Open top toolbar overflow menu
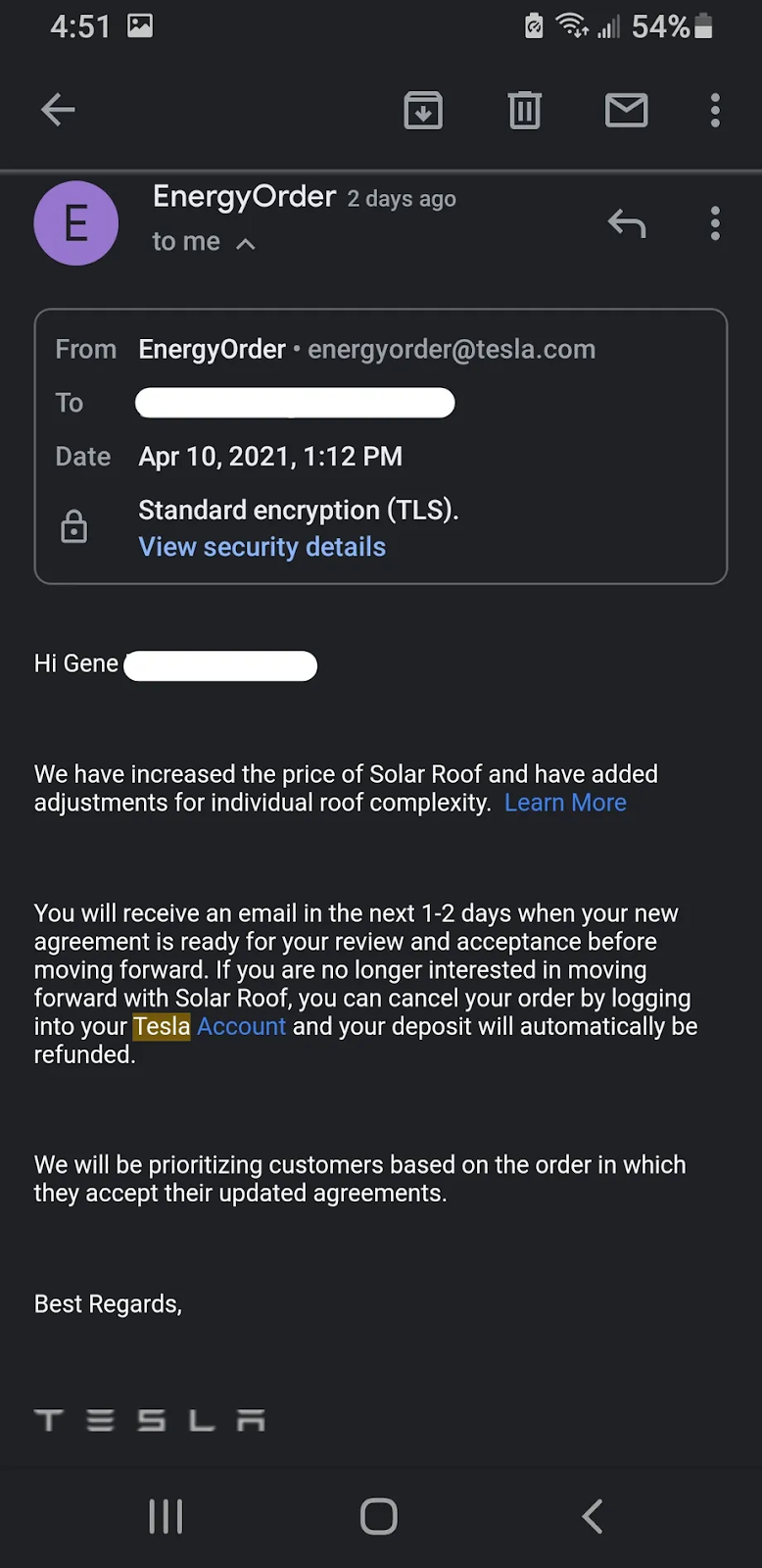The width and height of the screenshot is (762, 1568). [715, 110]
